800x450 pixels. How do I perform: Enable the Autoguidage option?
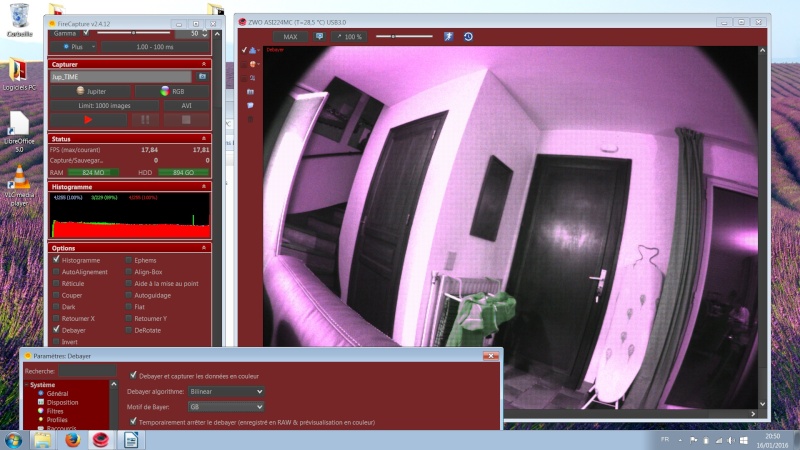coord(129,295)
